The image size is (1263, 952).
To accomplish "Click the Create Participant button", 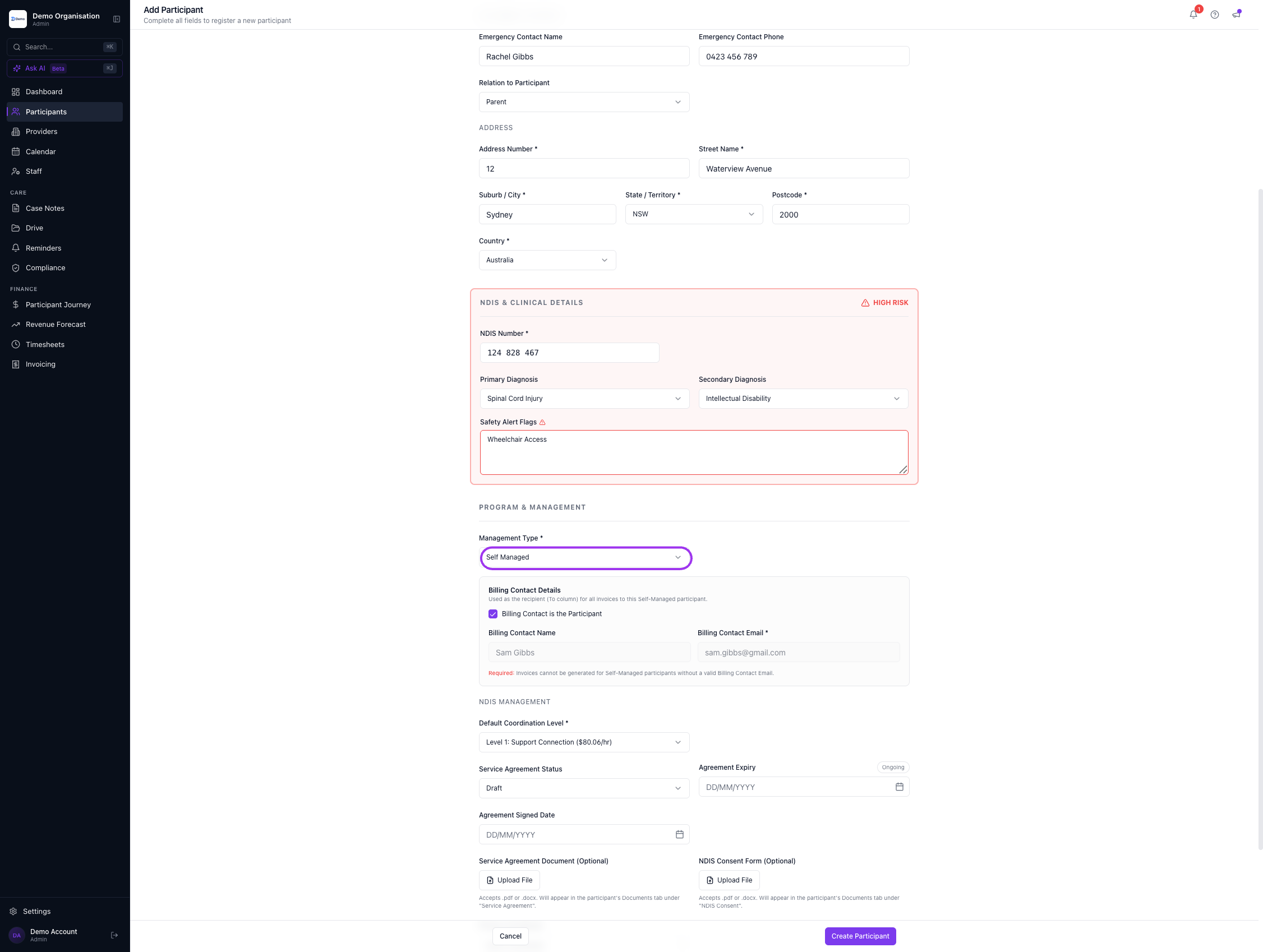I will pos(860,935).
